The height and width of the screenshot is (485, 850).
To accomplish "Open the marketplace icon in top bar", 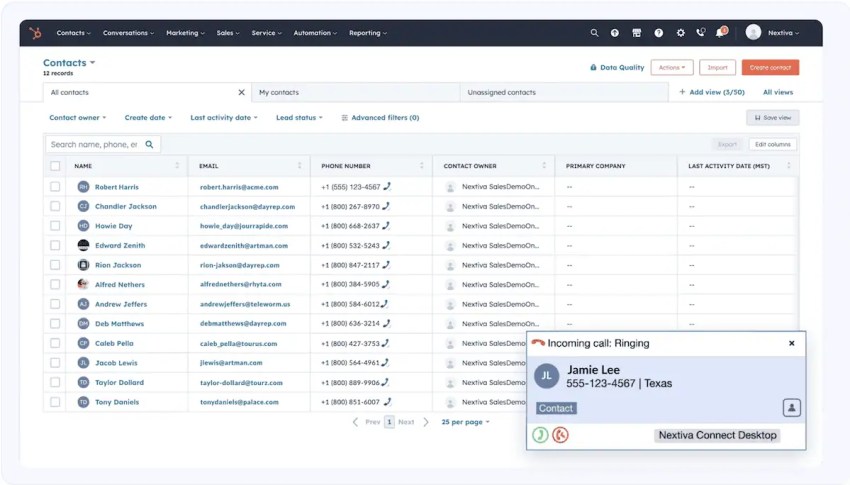I will [636, 33].
